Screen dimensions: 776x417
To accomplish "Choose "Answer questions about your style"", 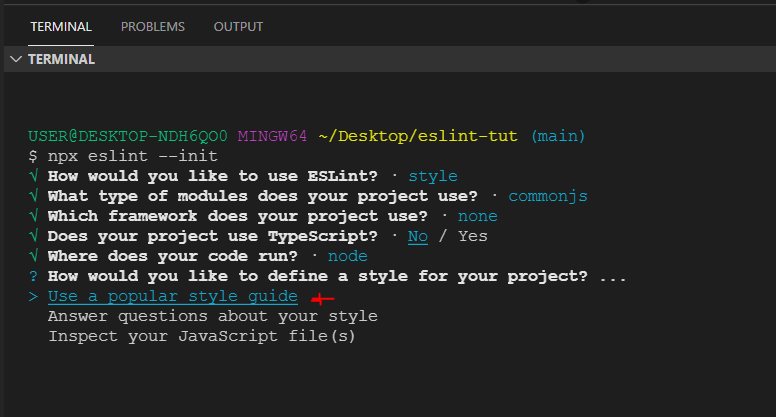I will [x=213, y=316].
